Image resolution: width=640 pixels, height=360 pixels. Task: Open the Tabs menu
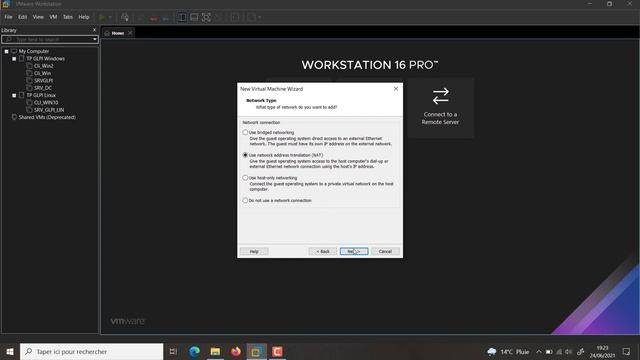(x=68, y=17)
